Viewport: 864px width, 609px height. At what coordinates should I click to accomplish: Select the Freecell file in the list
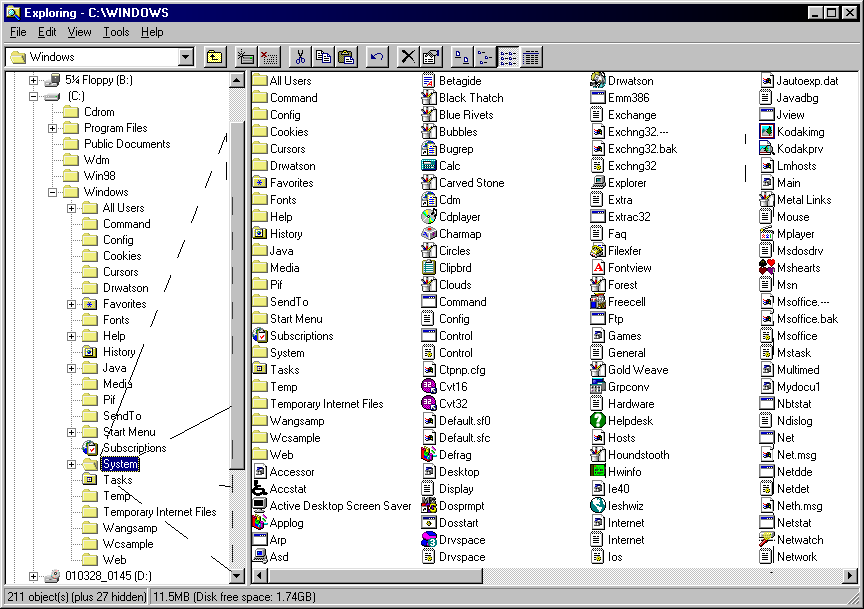626,302
